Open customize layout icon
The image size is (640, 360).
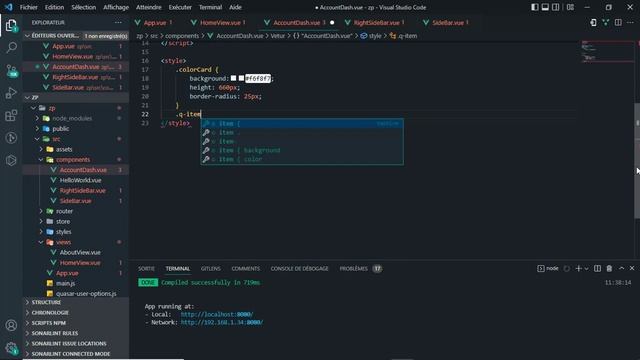(x=570, y=7)
